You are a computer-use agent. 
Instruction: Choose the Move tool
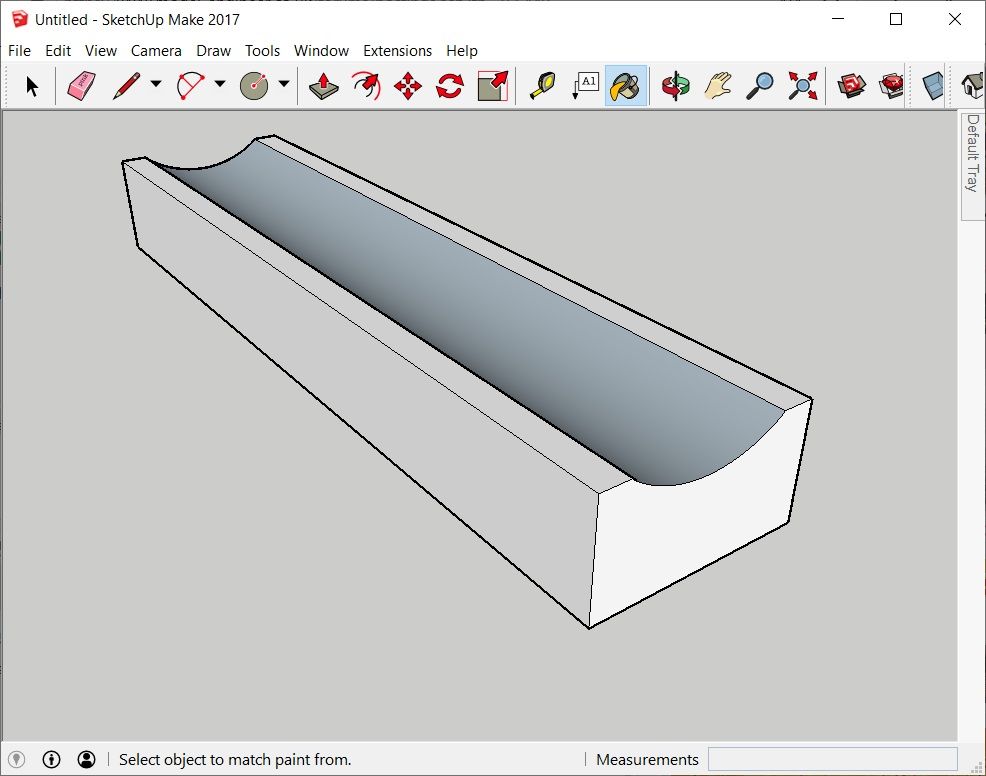click(x=408, y=86)
